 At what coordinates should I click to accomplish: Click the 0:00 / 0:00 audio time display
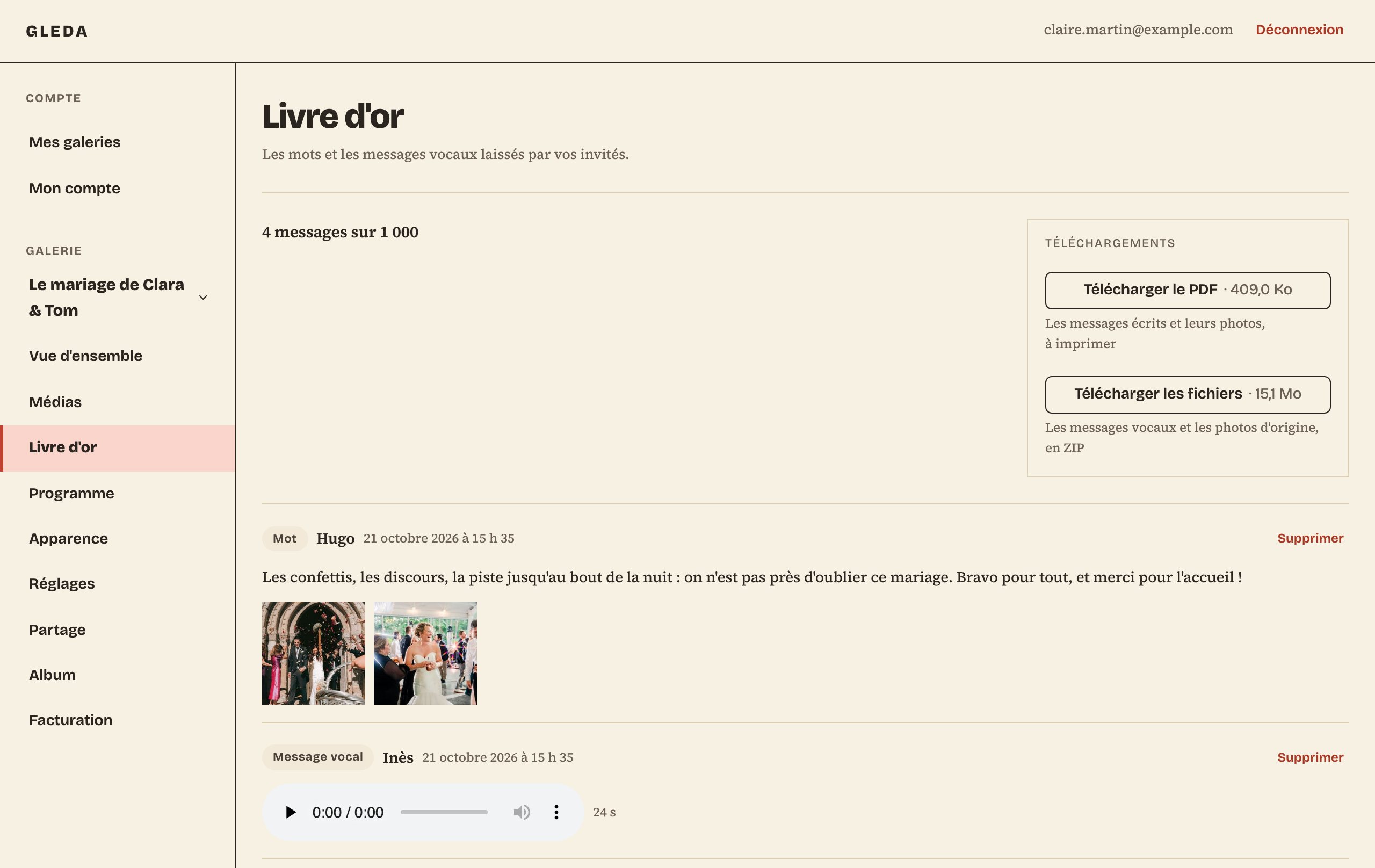[x=348, y=812]
